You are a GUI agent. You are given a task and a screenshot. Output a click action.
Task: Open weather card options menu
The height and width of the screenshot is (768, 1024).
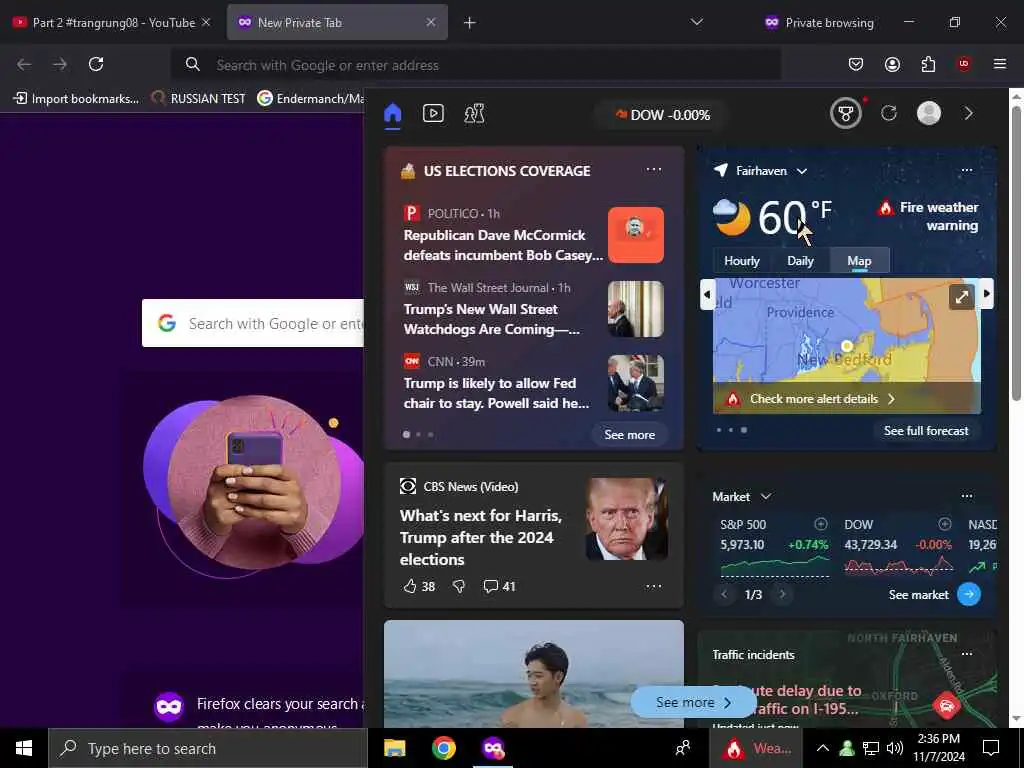[x=967, y=170]
